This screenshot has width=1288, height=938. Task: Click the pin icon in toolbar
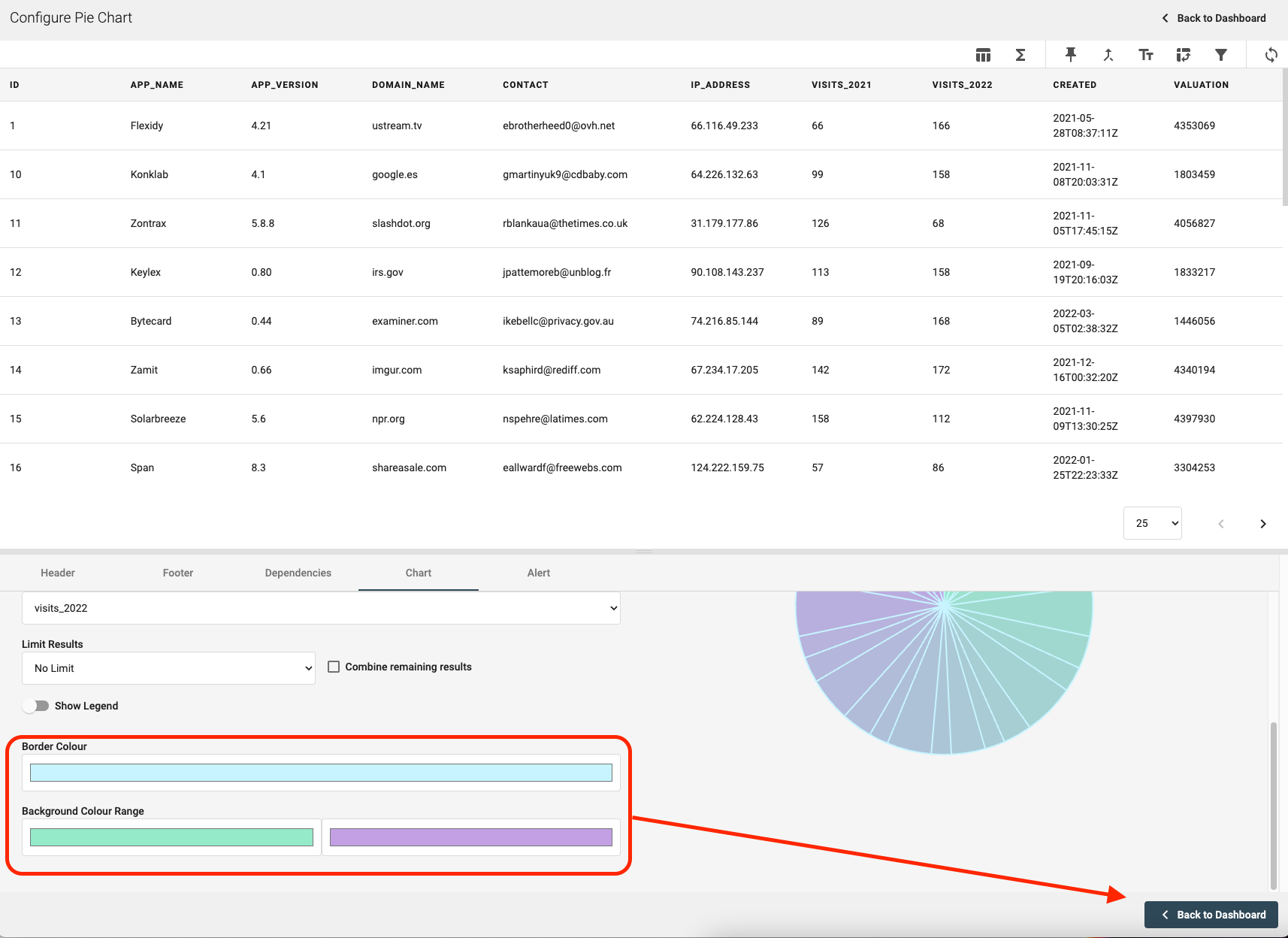click(1071, 55)
